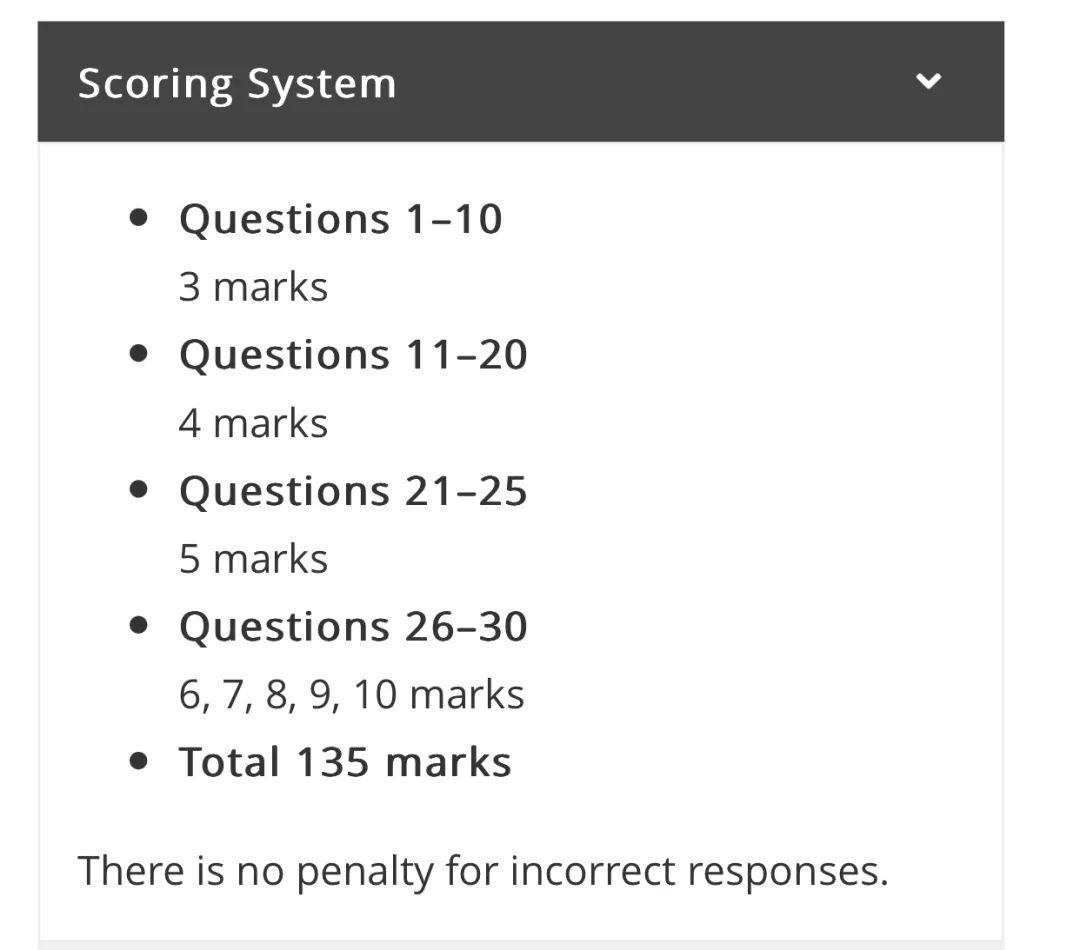
Task: Collapse the Scoring System chevron arrow
Action: tap(928, 81)
